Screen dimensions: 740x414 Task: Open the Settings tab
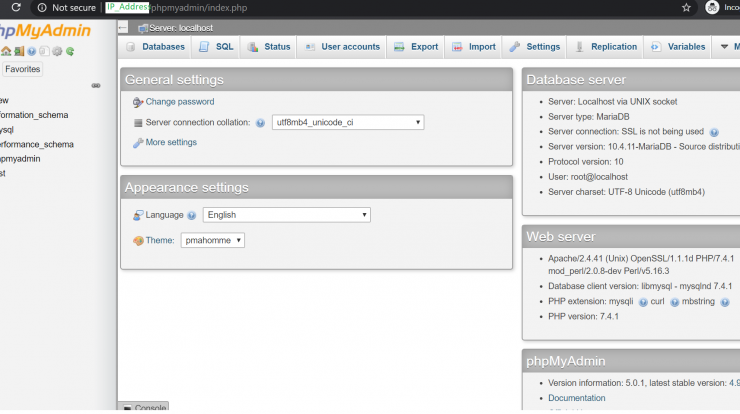(x=535, y=47)
